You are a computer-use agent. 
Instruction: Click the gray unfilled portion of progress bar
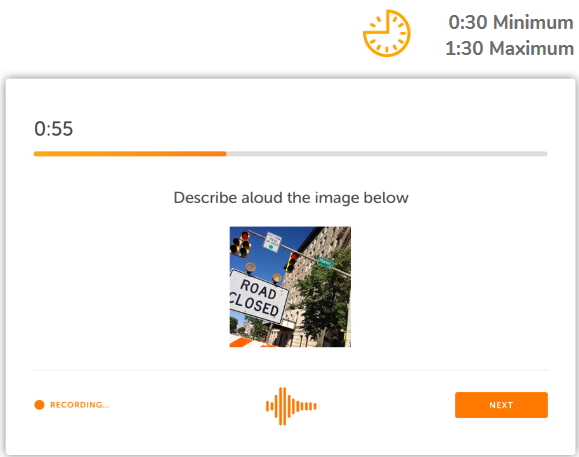click(387, 154)
